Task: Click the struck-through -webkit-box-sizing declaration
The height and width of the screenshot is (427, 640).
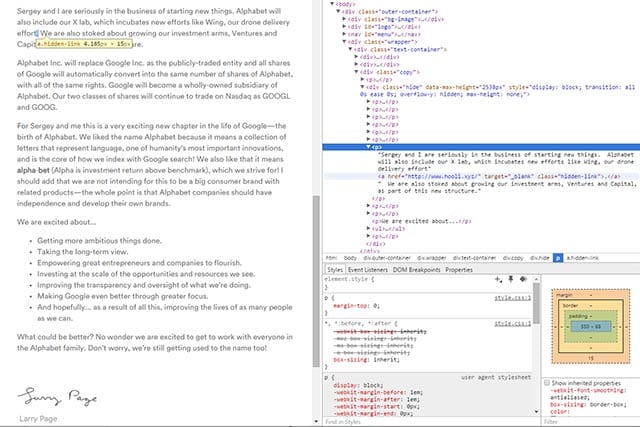Action: [380, 331]
